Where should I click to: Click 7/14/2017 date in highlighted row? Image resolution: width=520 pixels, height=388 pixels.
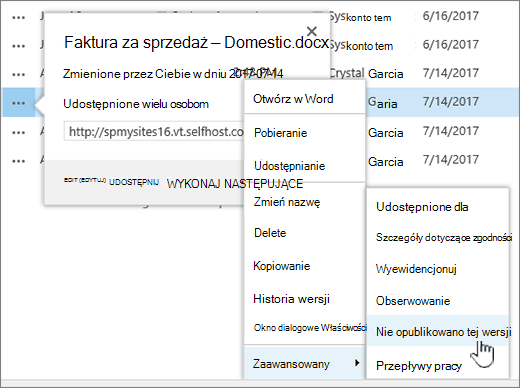point(451,101)
